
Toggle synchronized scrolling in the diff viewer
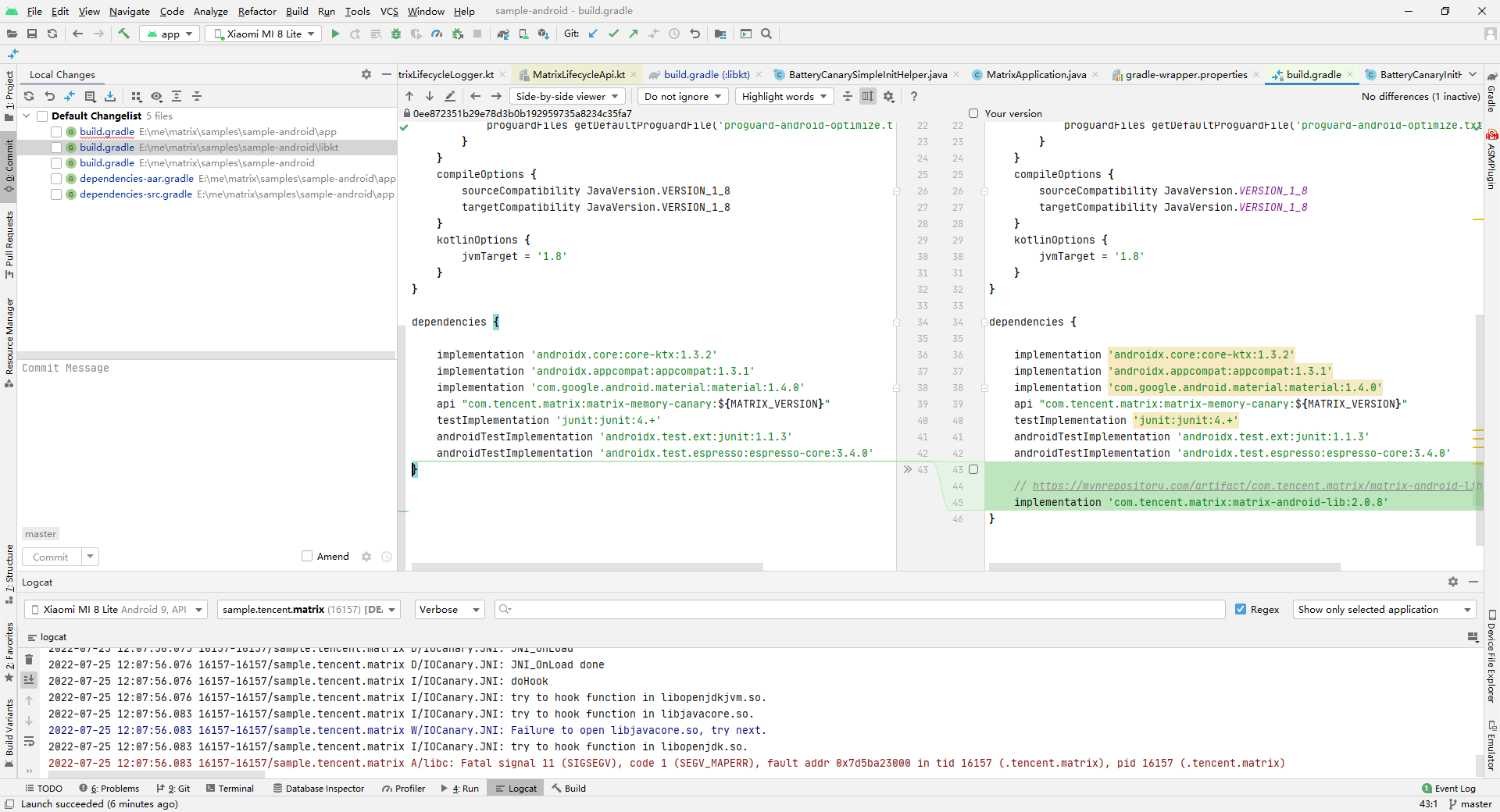point(867,96)
